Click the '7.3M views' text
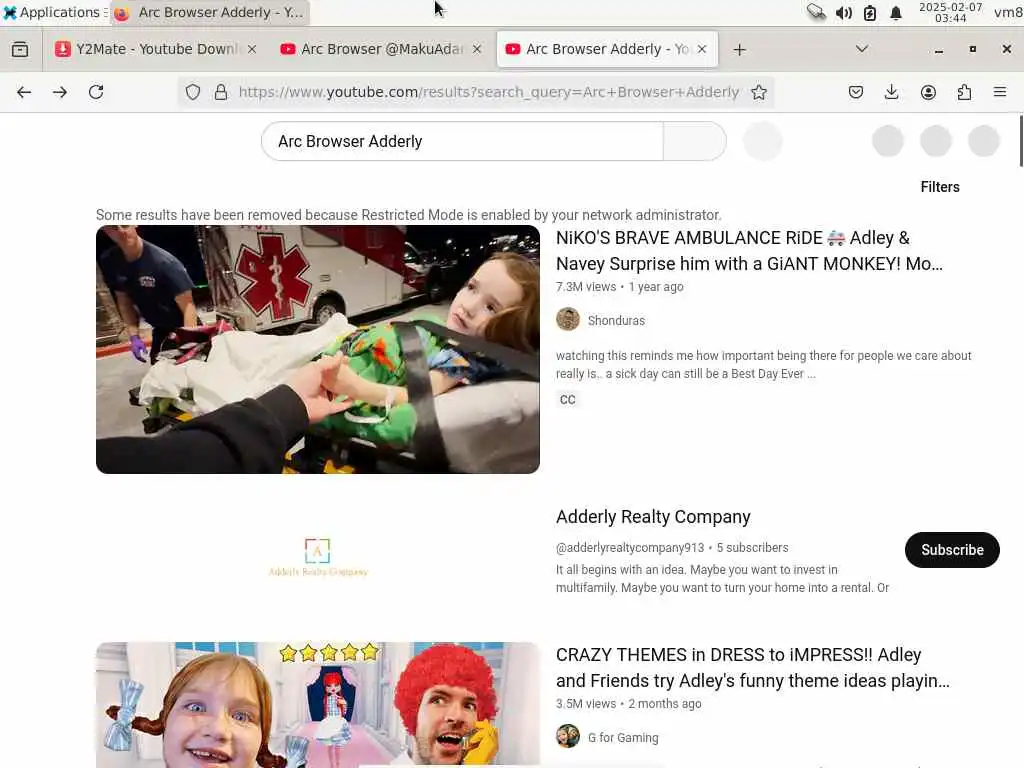The width and height of the screenshot is (1024, 768). click(586, 287)
